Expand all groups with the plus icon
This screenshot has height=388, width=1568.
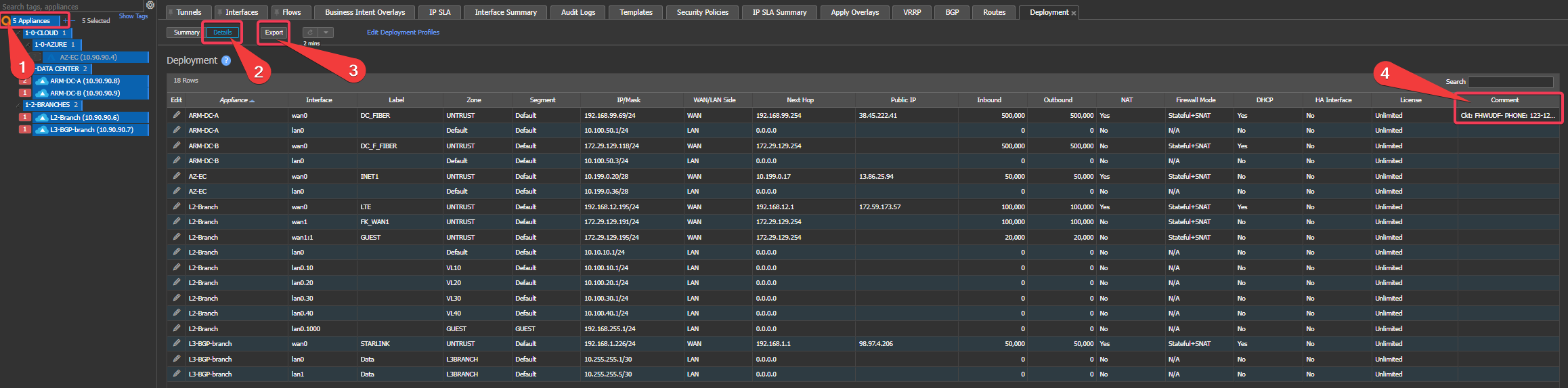pos(65,20)
